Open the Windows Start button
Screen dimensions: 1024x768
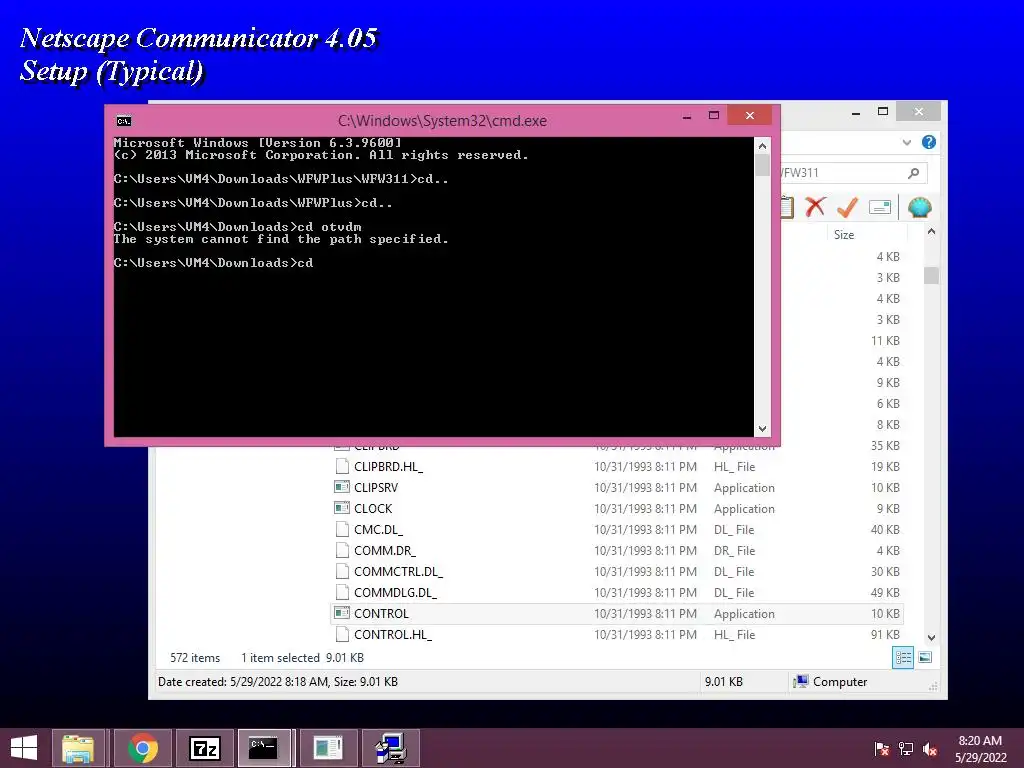point(24,748)
